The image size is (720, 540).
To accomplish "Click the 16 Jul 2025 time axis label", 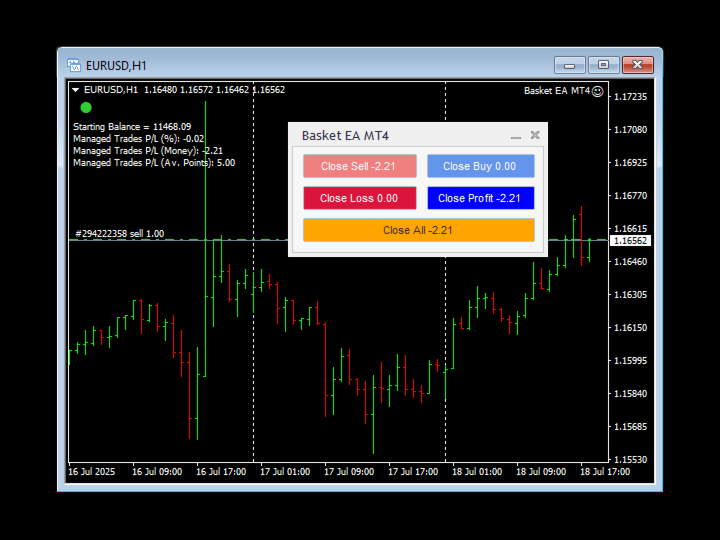I will click(91, 472).
